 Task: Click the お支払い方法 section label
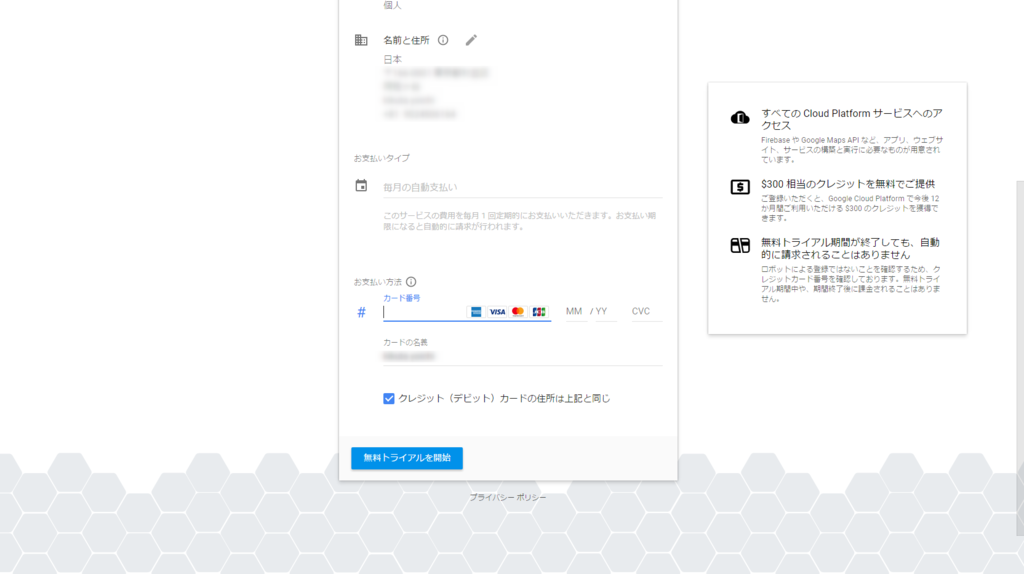point(378,282)
